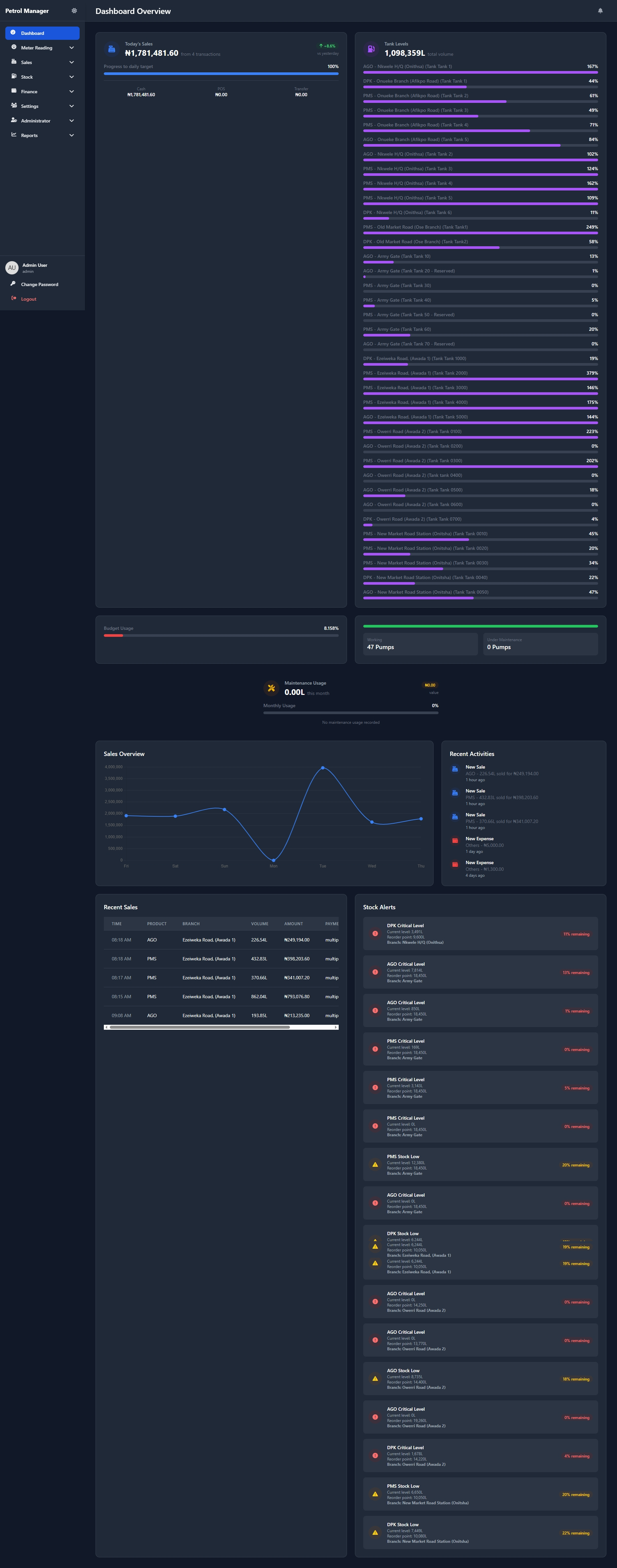Viewport: 617px width, 1568px height.
Task: Expand the Stock menu chevron
Action: click(x=71, y=77)
